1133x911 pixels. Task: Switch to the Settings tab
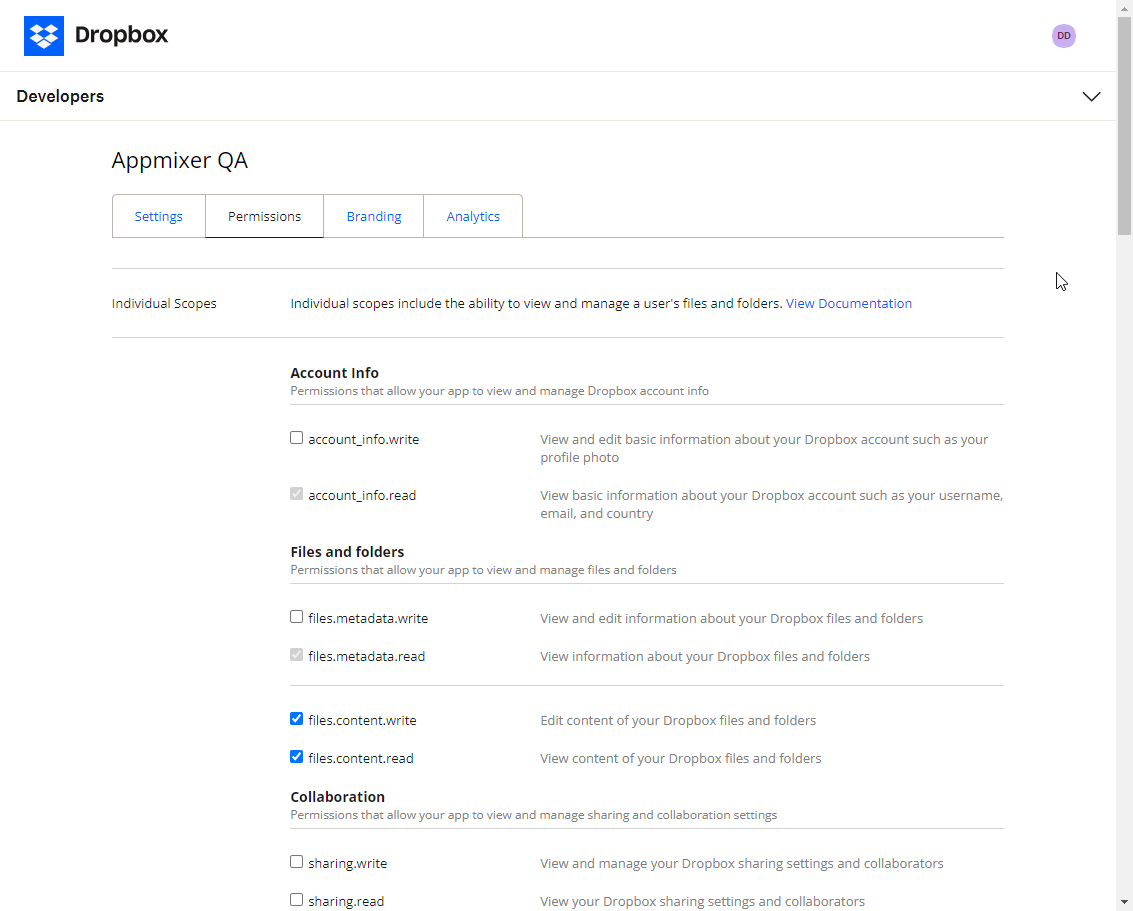tap(159, 216)
